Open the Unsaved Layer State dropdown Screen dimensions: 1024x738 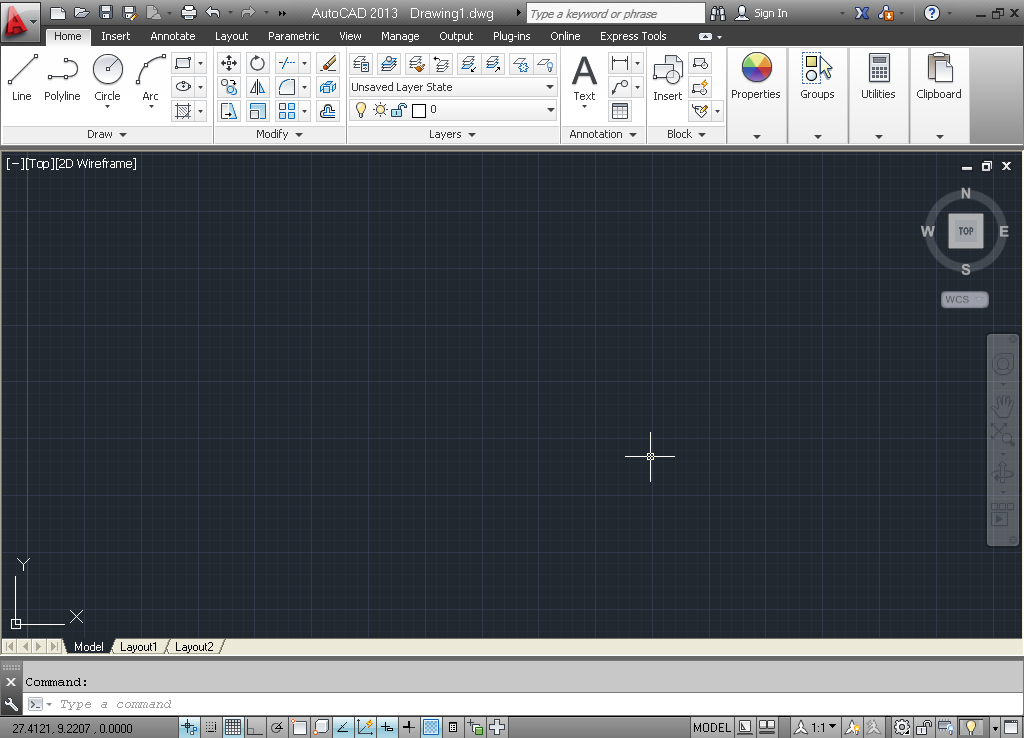[550, 87]
